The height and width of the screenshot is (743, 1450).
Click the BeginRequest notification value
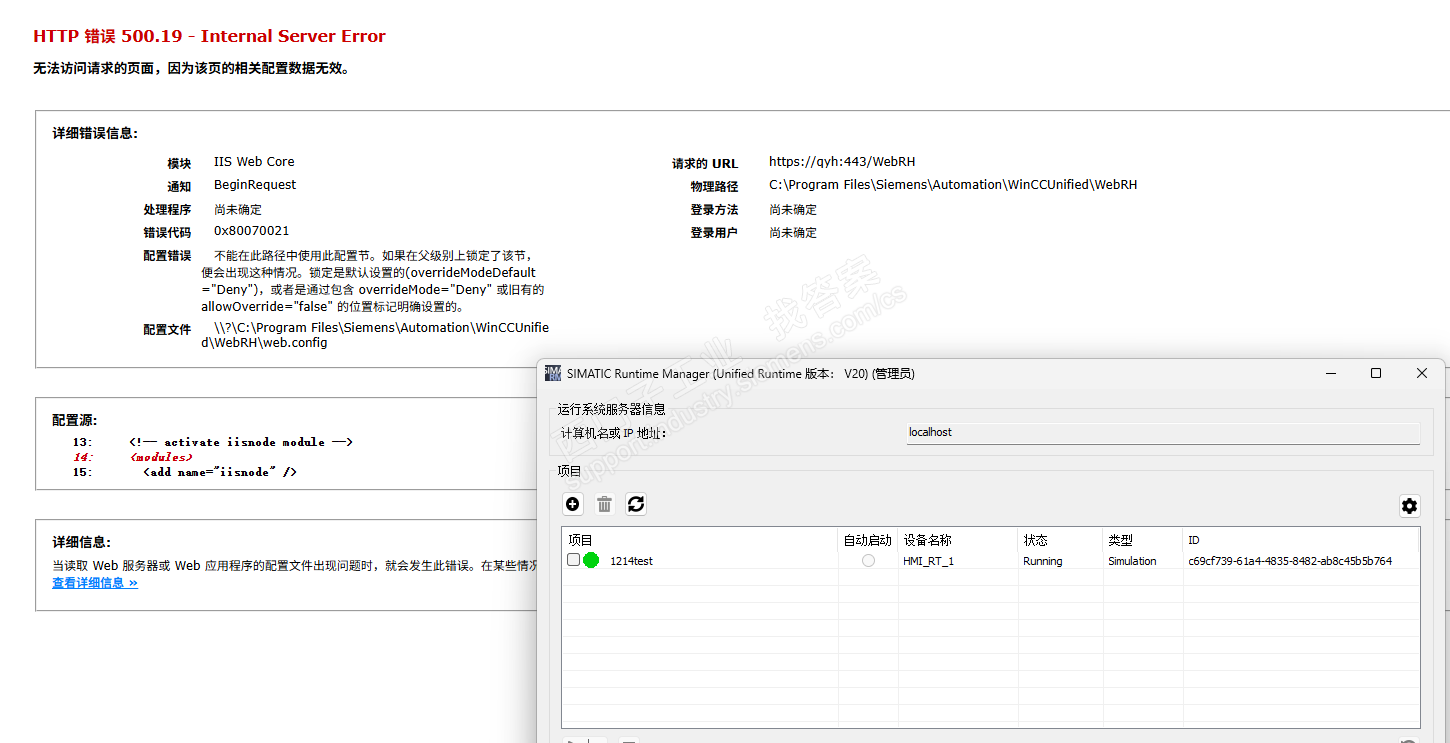(255, 185)
